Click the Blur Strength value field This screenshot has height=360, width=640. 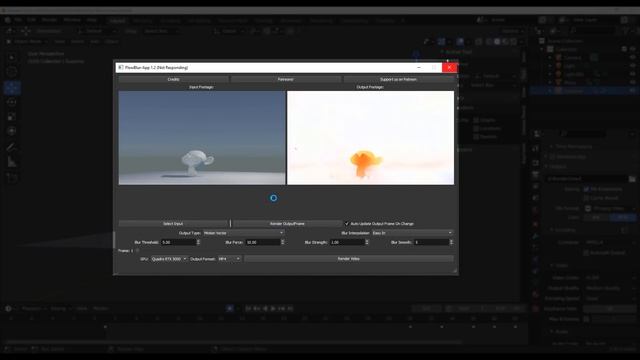[347, 242]
